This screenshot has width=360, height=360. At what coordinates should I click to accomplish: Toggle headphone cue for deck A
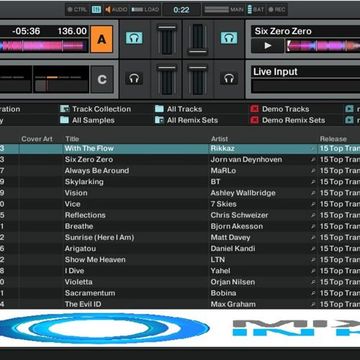click(x=134, y=38)
